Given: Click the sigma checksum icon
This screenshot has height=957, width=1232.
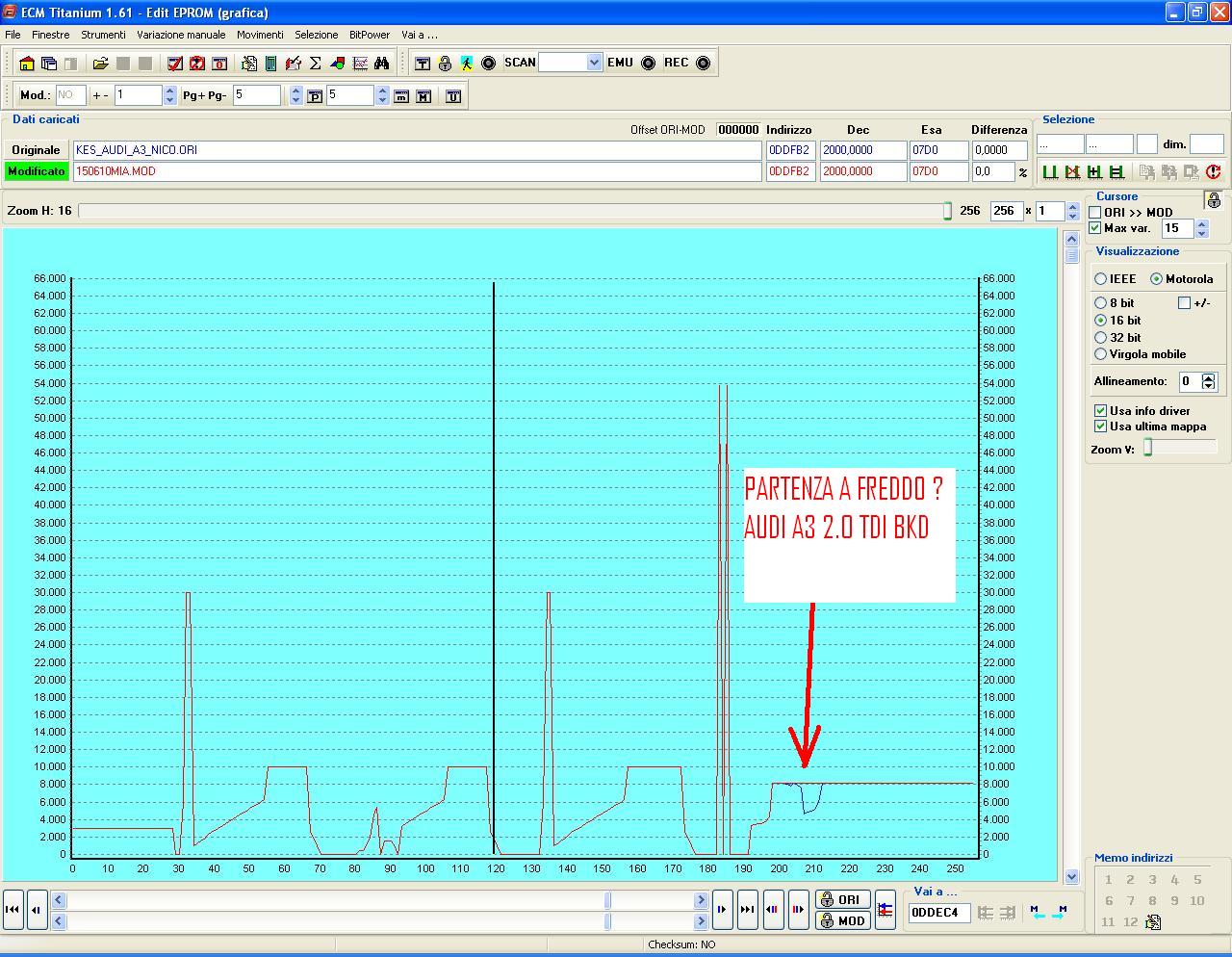Looking at the screenshot, I should pos(315,64).
